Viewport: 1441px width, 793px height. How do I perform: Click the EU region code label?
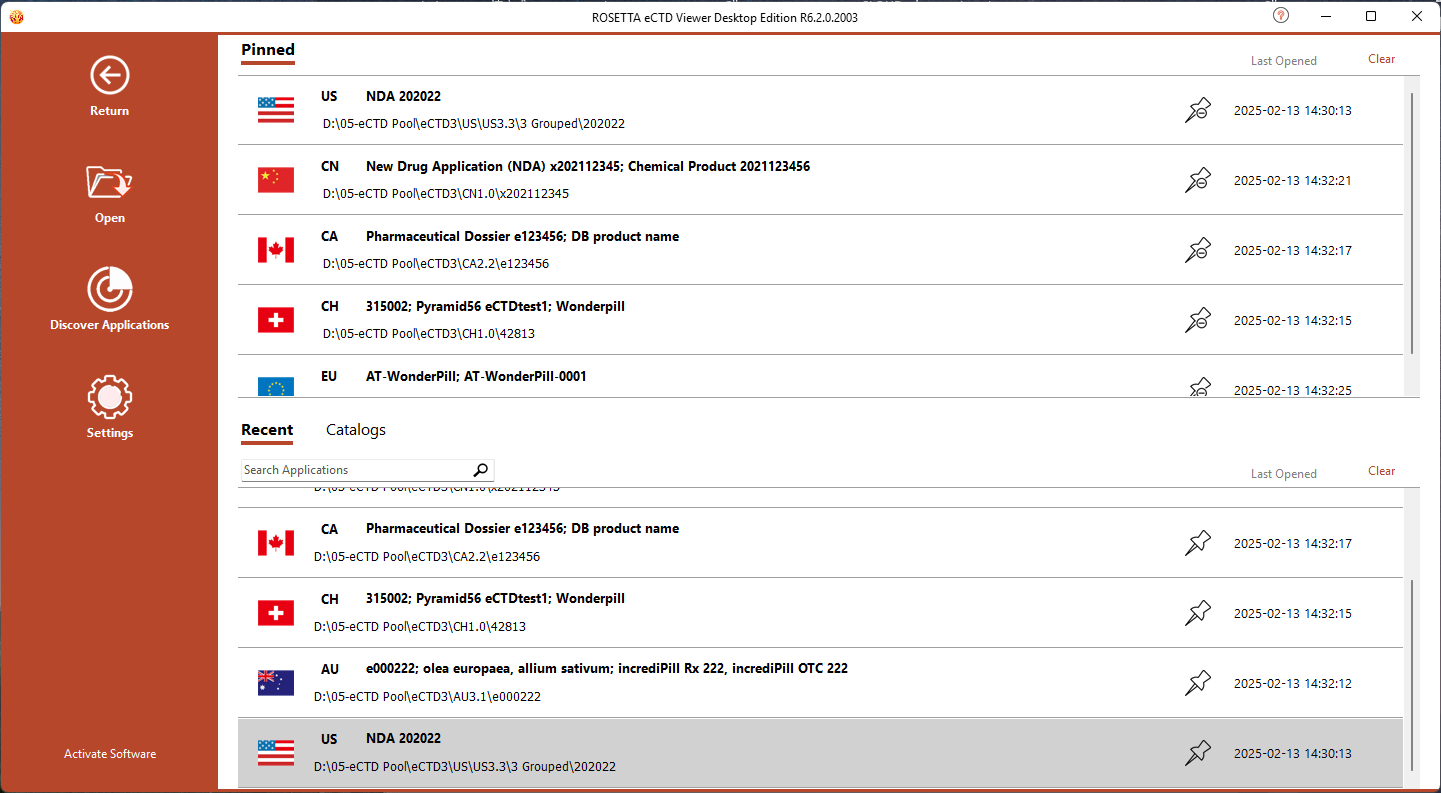(329, 377)
